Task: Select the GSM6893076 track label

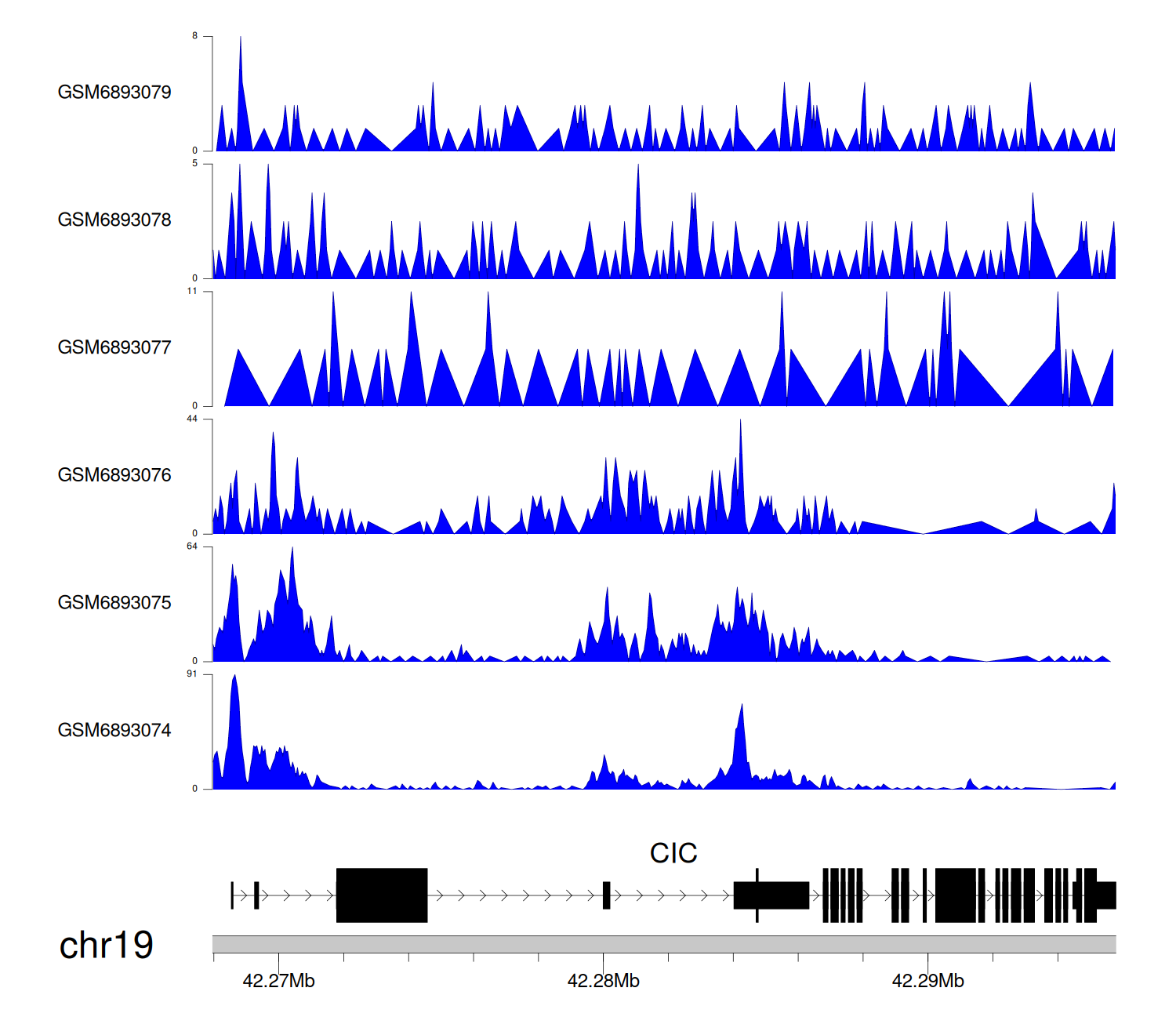Action: coord(114,475)
